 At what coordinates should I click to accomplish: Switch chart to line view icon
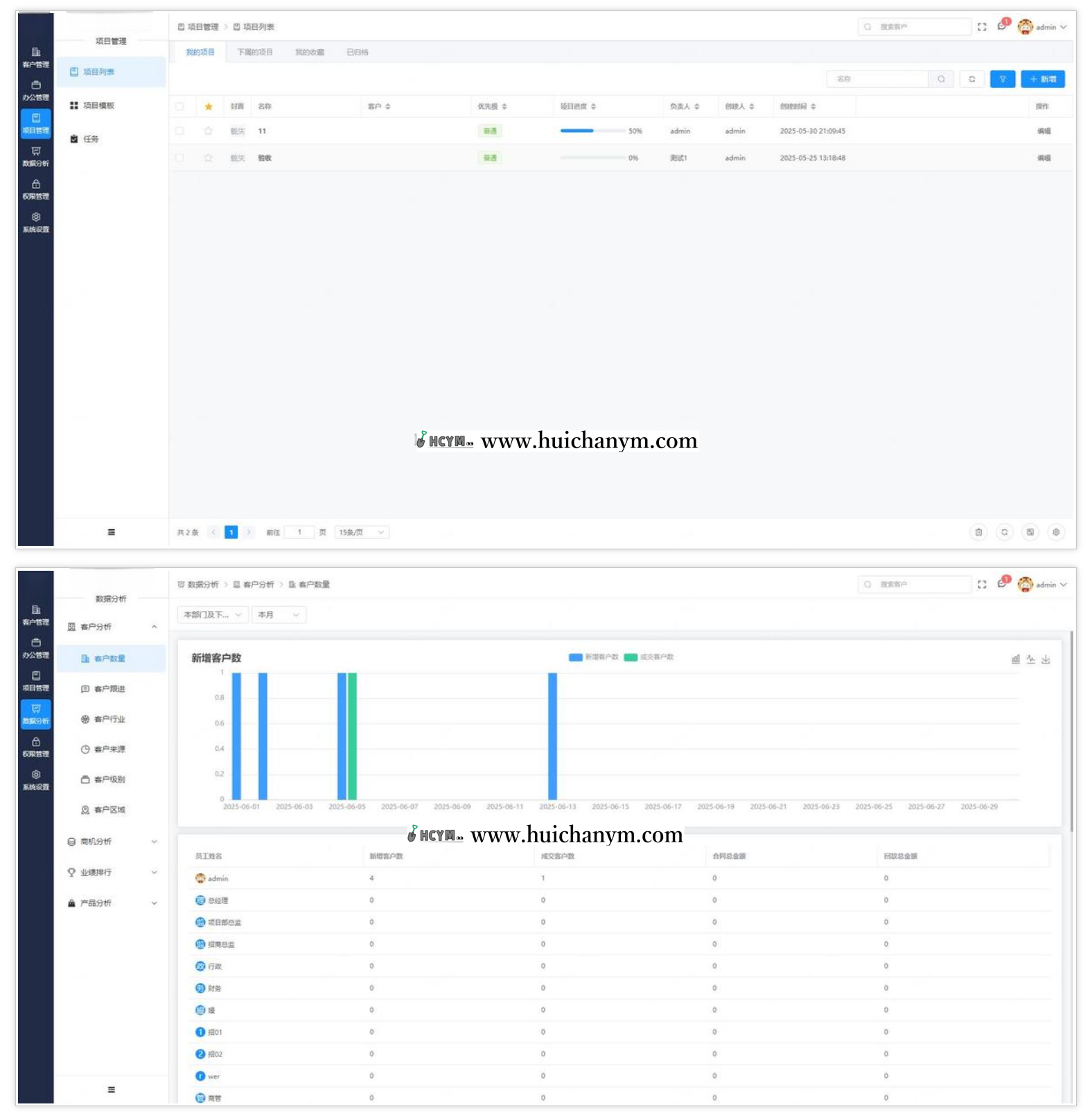1030,659
